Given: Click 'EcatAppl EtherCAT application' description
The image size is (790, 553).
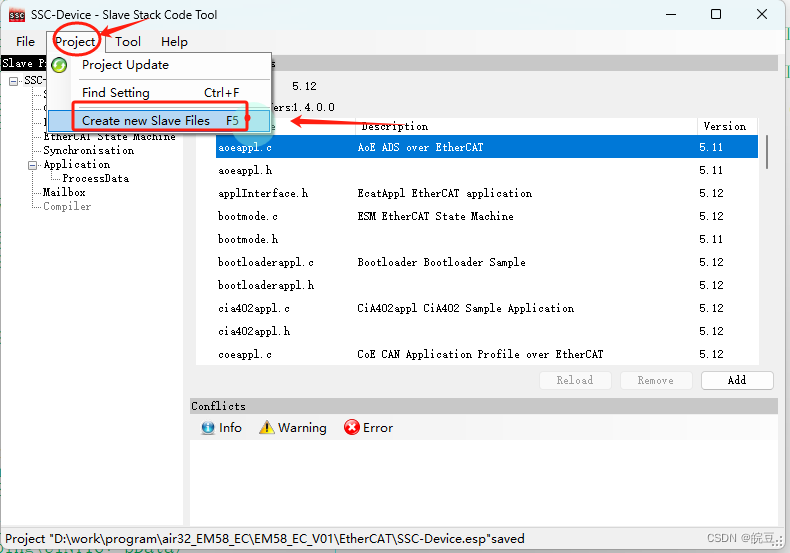Looking at the screenshot, I should (x=444, y=193).
